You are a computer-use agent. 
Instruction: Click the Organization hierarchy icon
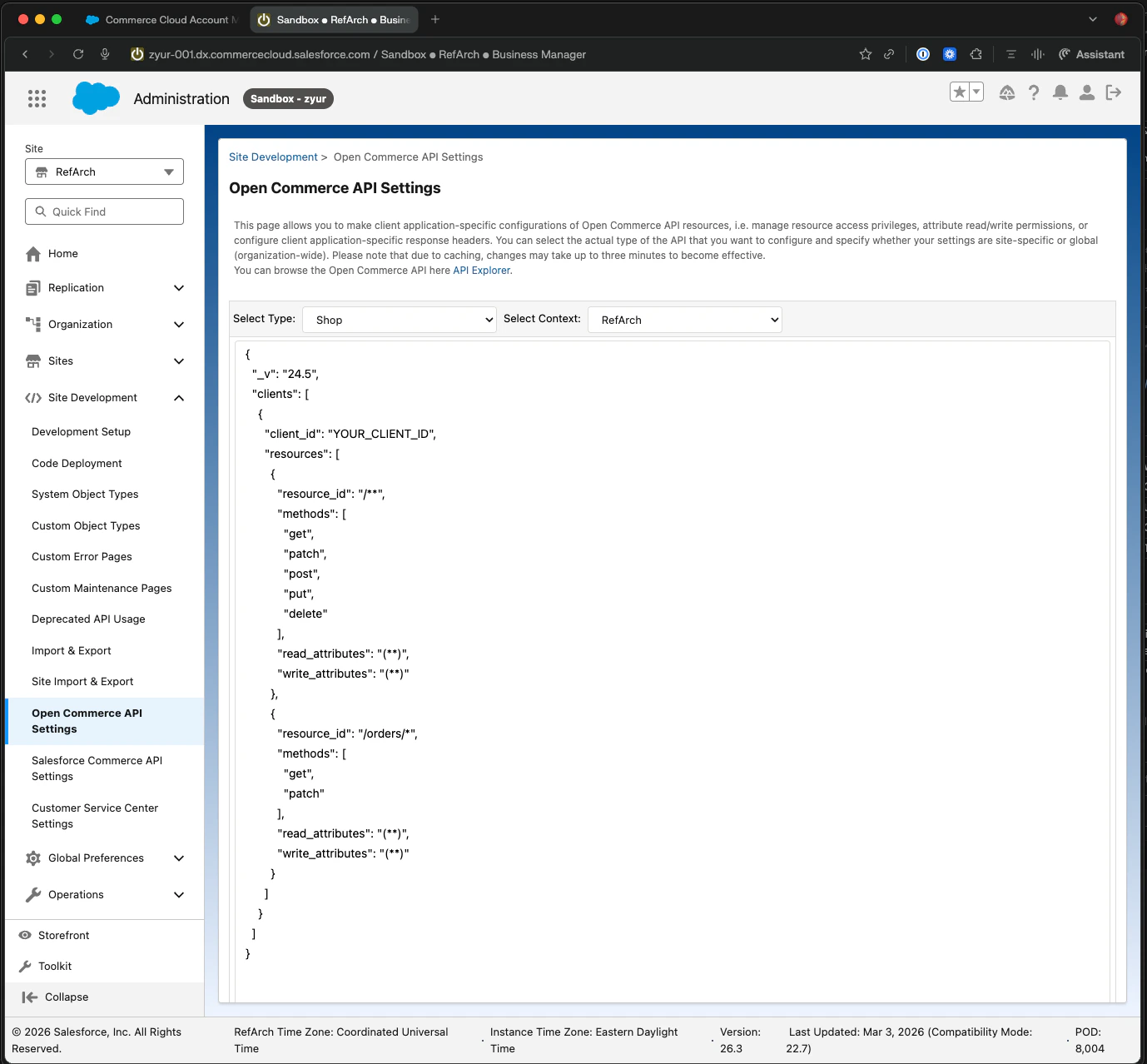coord(33,325)
